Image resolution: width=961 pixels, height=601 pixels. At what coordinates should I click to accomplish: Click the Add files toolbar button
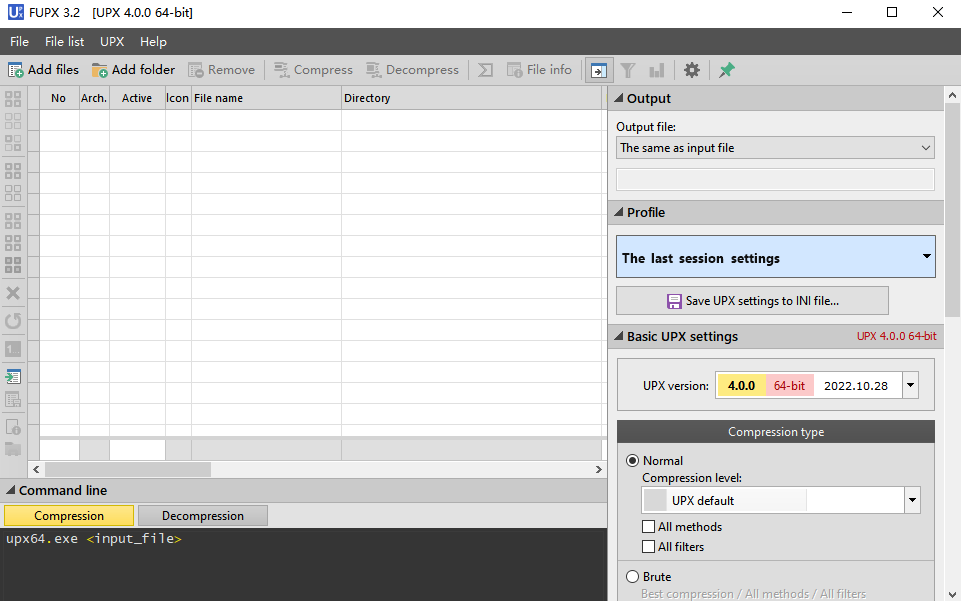click(44, 70)
